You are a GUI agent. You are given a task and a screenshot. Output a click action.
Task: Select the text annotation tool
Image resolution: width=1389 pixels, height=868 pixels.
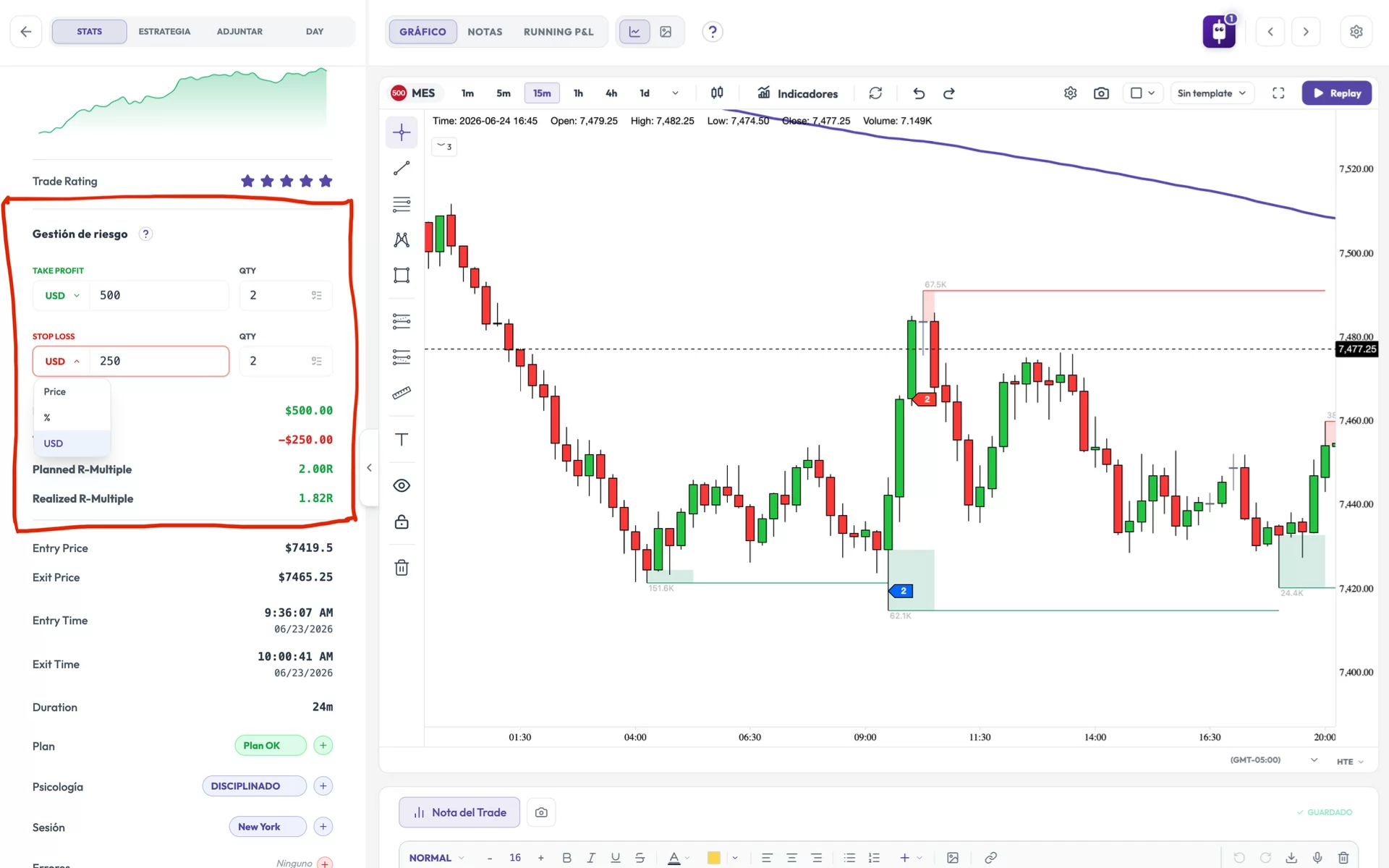coord(402,439)
